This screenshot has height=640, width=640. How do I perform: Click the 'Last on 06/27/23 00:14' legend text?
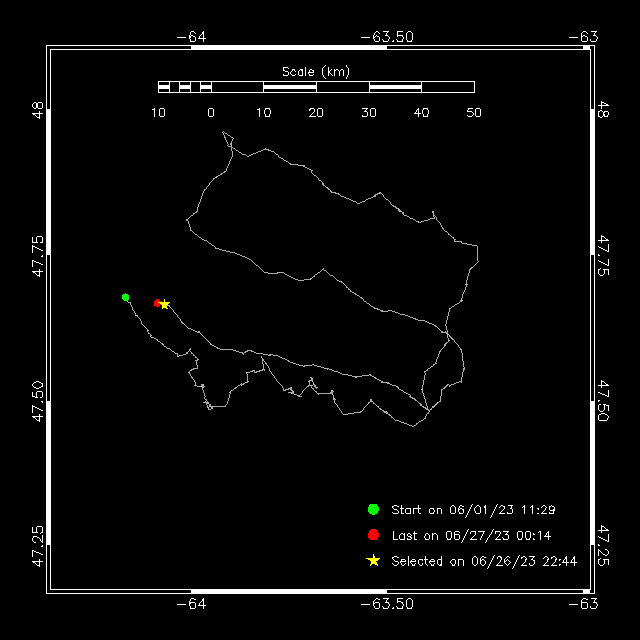coord(471,536)
